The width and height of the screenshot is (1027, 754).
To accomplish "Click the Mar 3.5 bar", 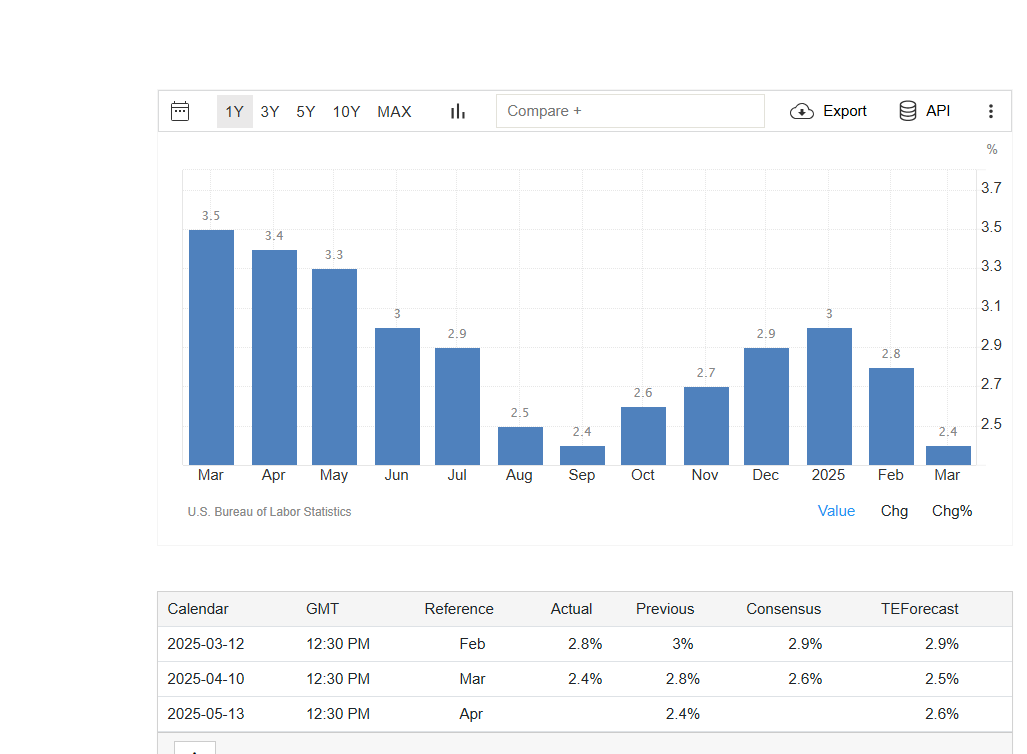I will (x=212, y=347).
